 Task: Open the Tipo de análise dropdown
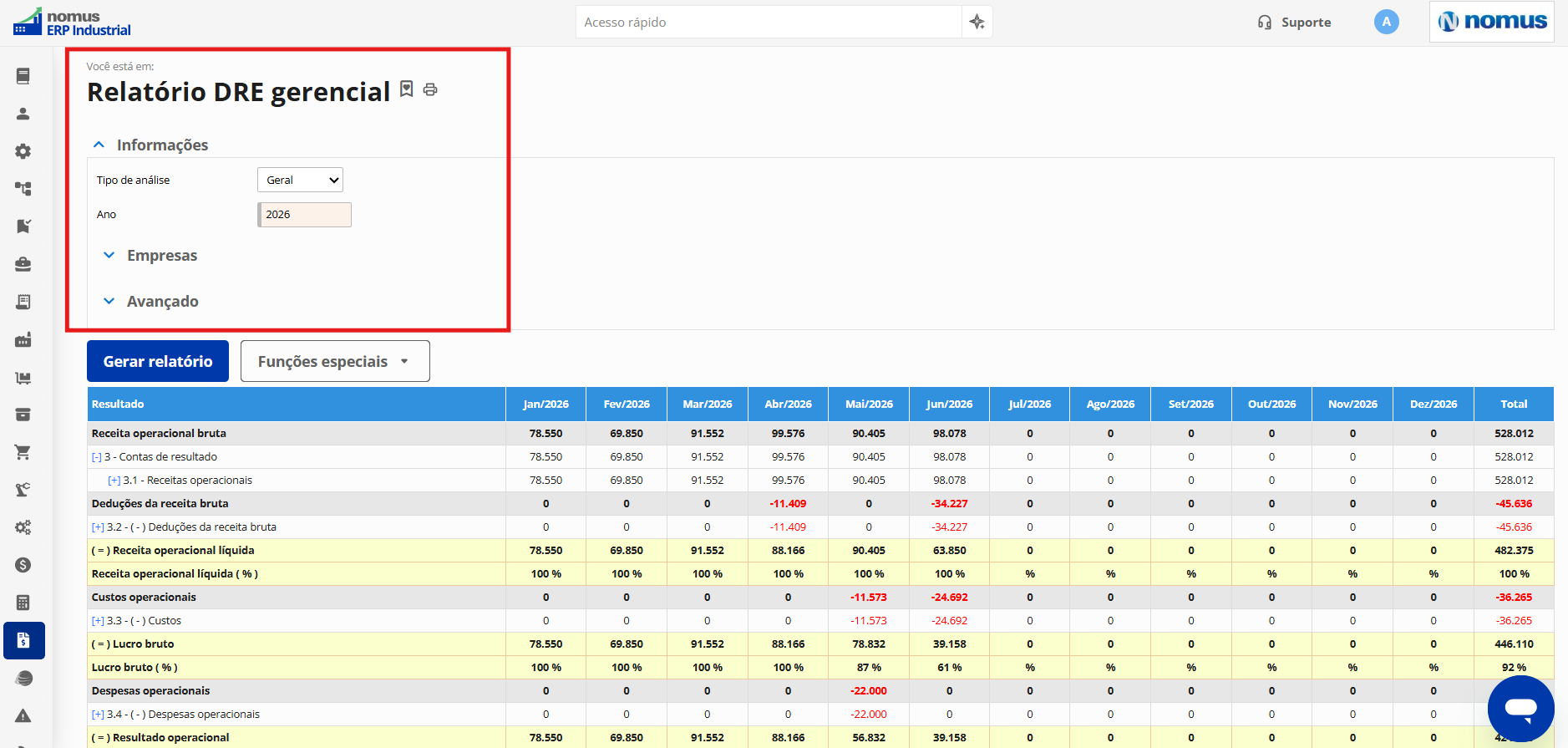pos(300,180)
